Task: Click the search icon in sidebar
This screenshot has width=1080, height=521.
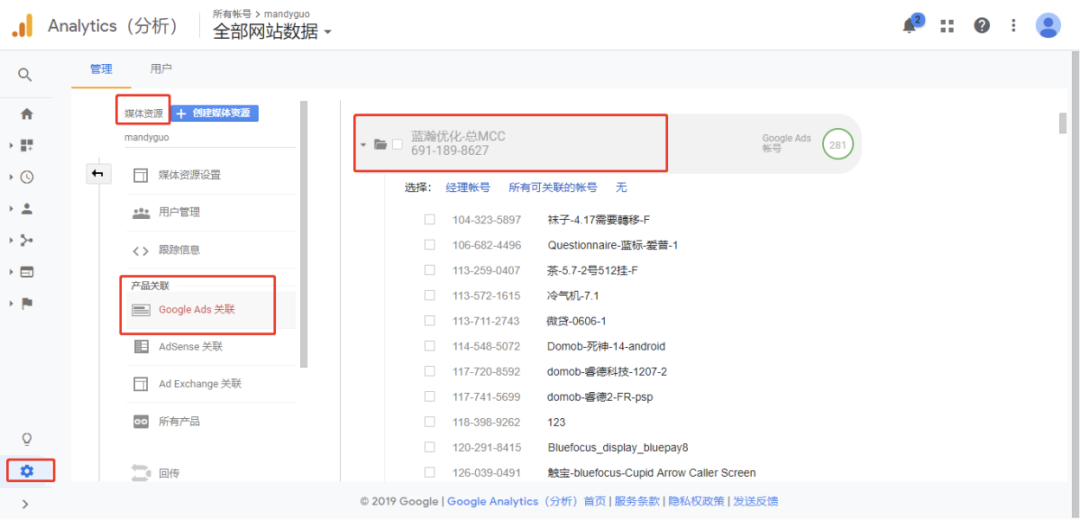Action: coord(25,74)
